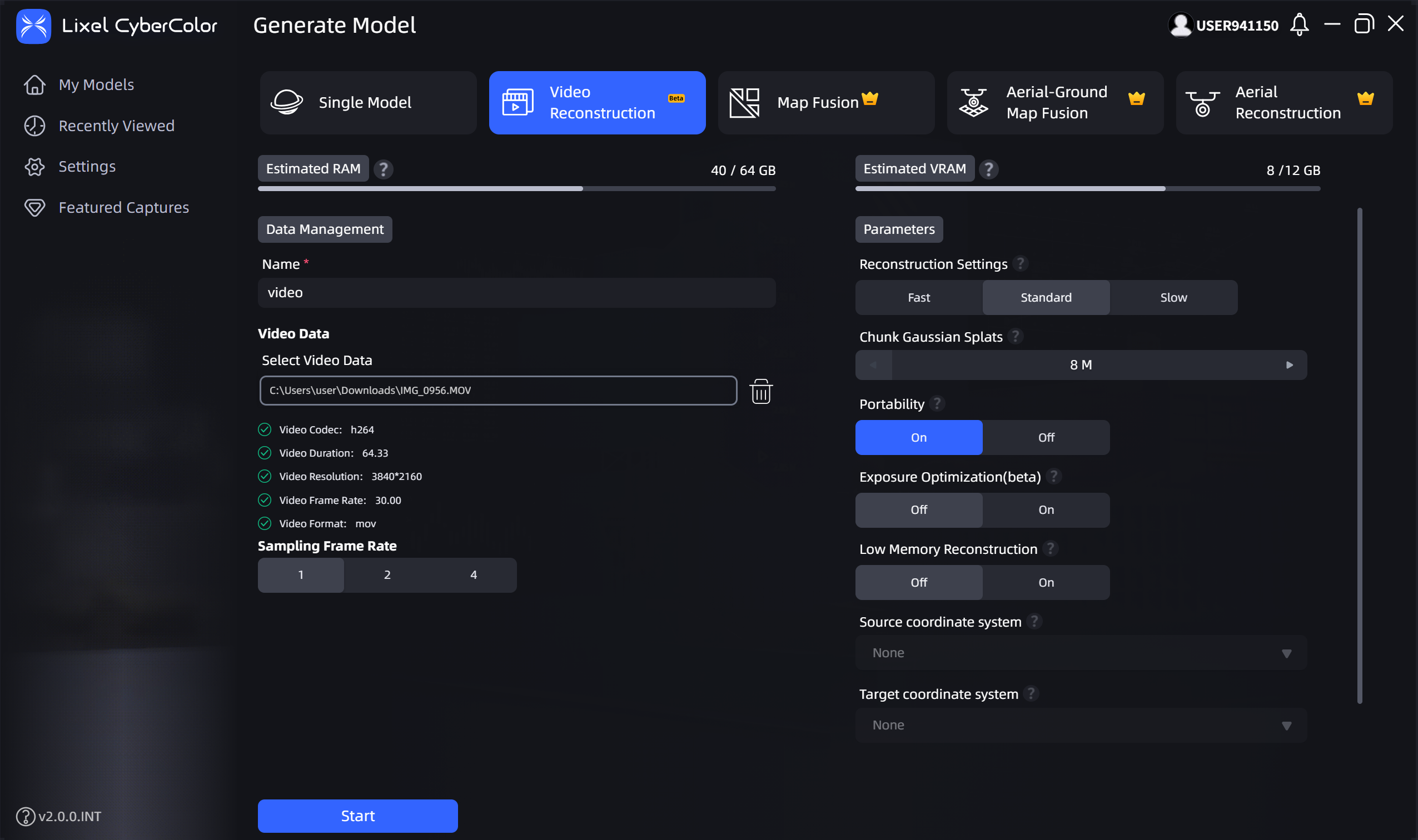Open notifications bell icon

click(x=1299, y=25)
